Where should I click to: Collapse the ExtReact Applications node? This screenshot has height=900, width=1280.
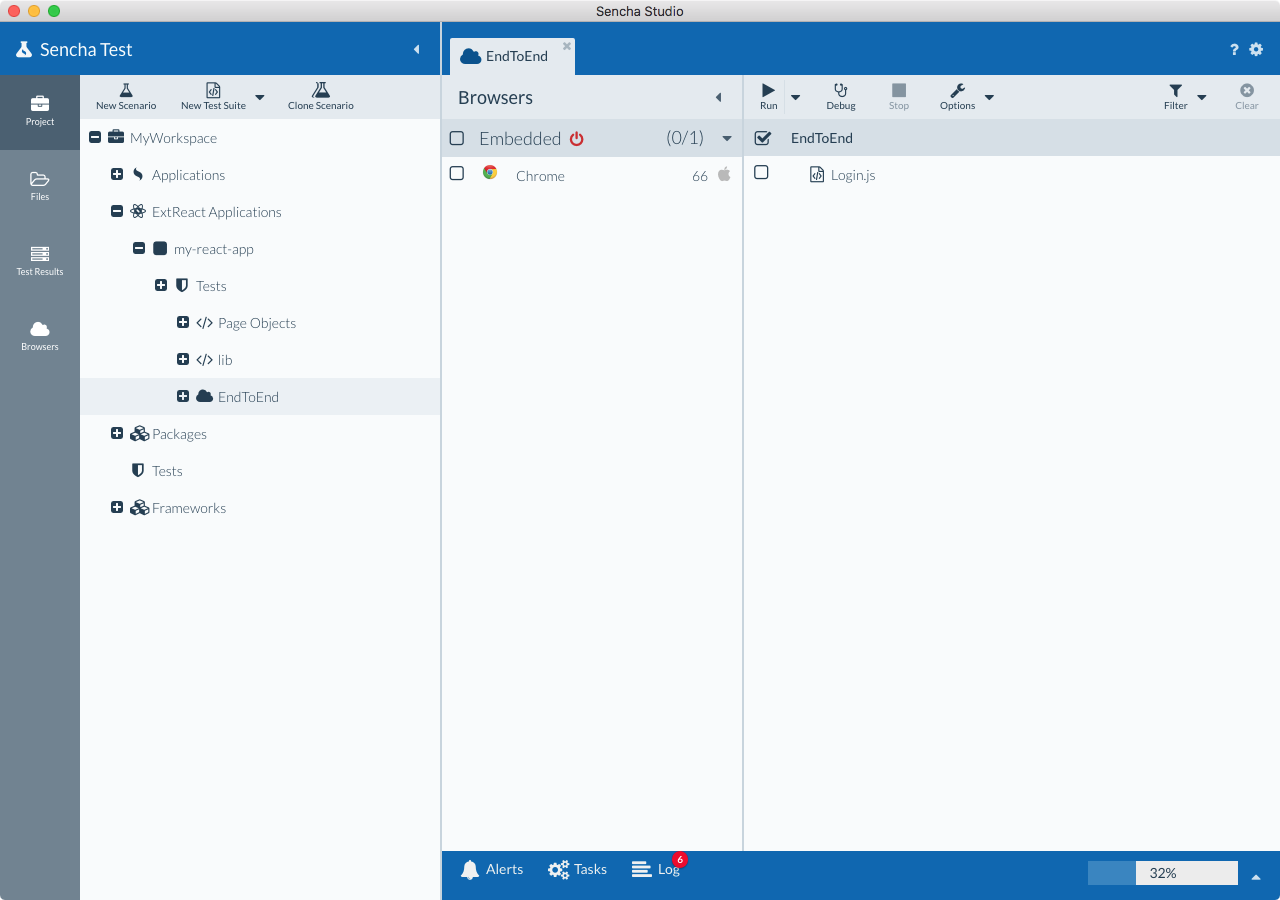coord(117,211)
